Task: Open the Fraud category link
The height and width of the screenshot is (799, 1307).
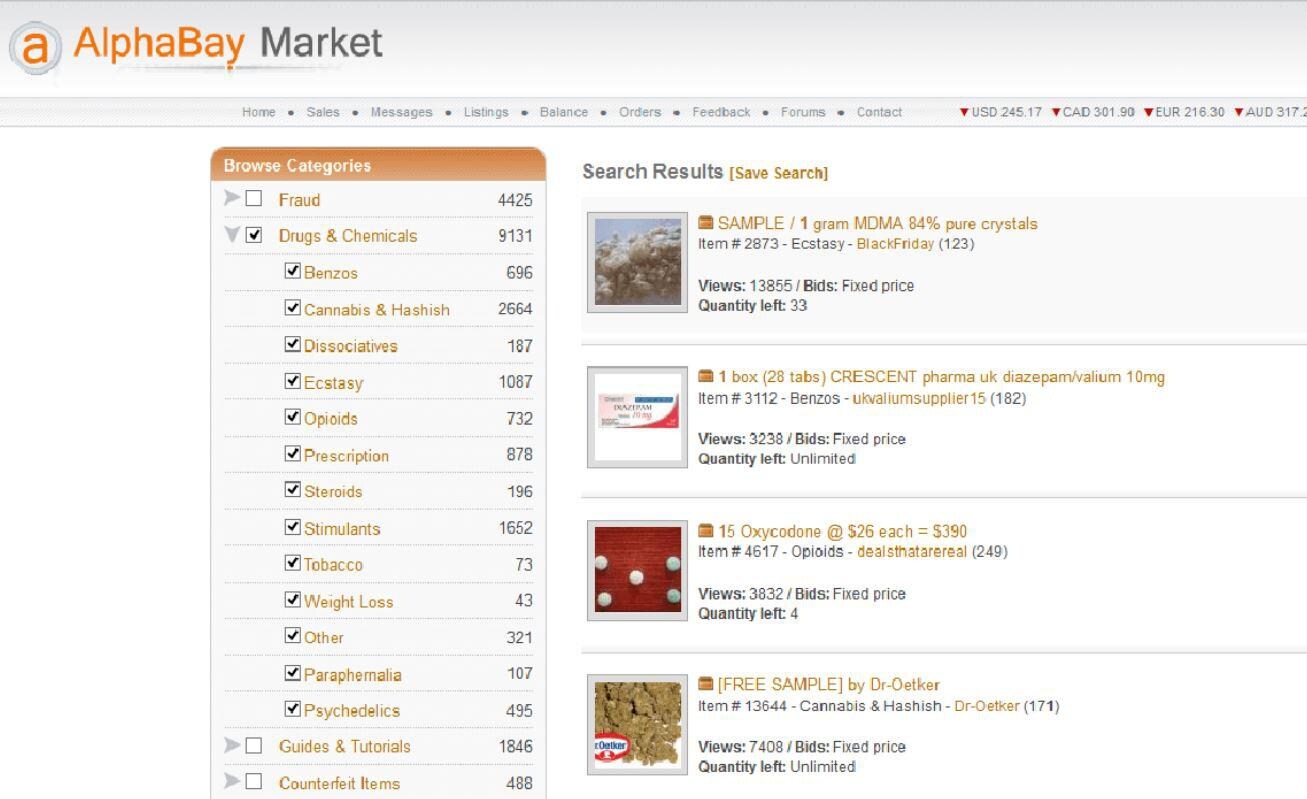Action: (x=299, y=200)
